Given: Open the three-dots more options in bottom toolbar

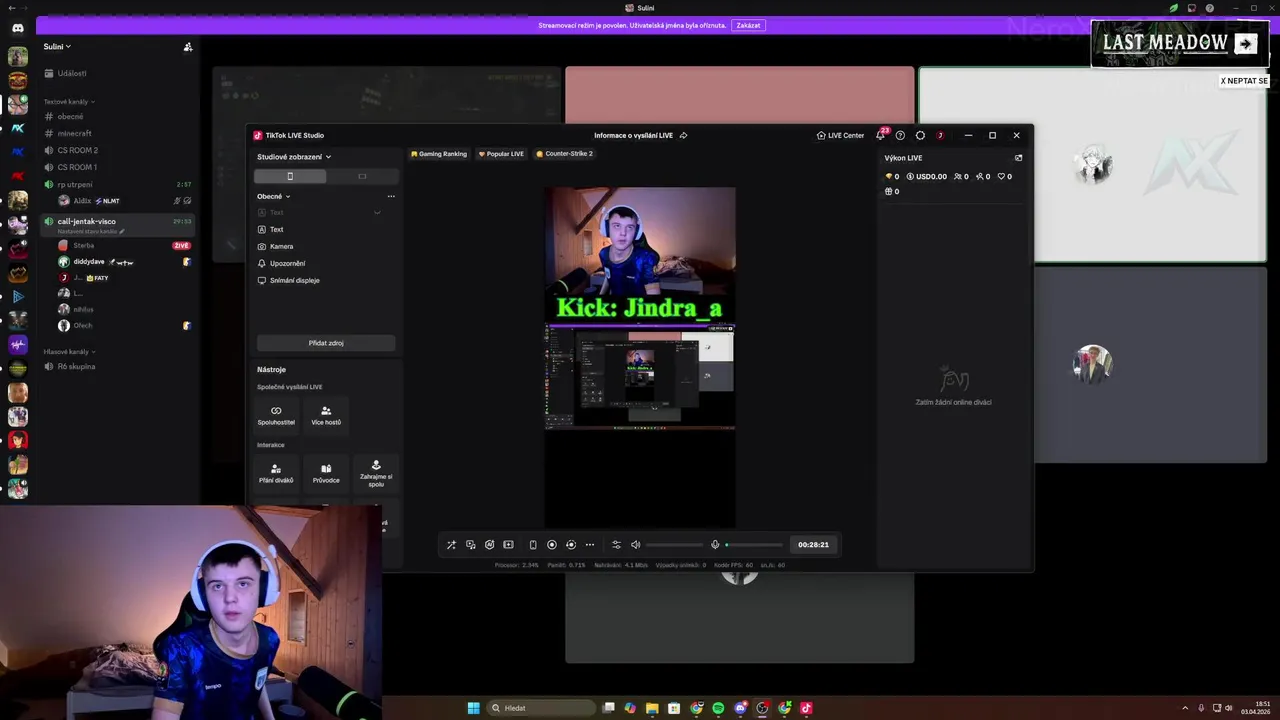Looking at the screenshot, I should (590, 545).
